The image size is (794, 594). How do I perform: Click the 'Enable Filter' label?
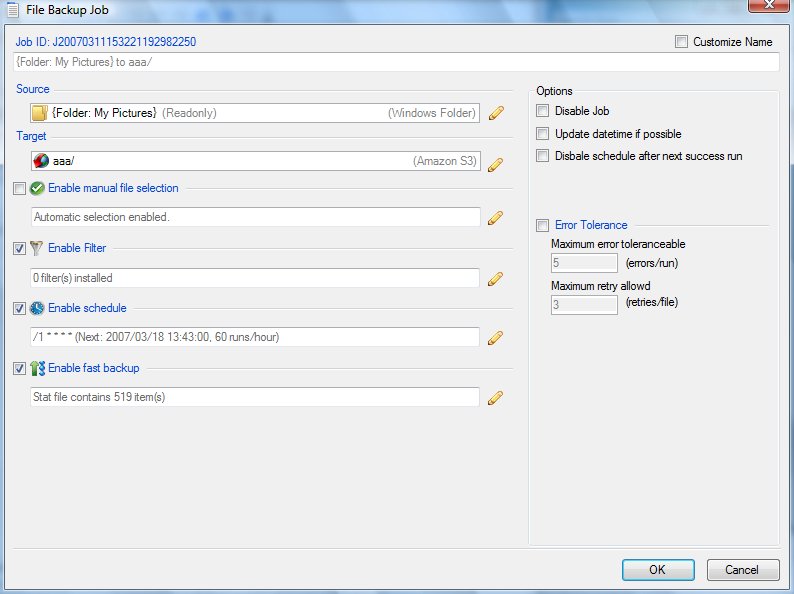[77, 248]
